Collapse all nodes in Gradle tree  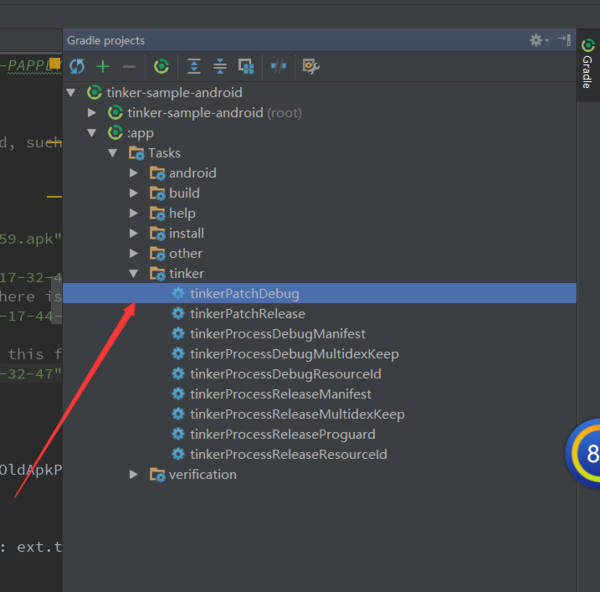pyautogui.click(x=220, y=67)
